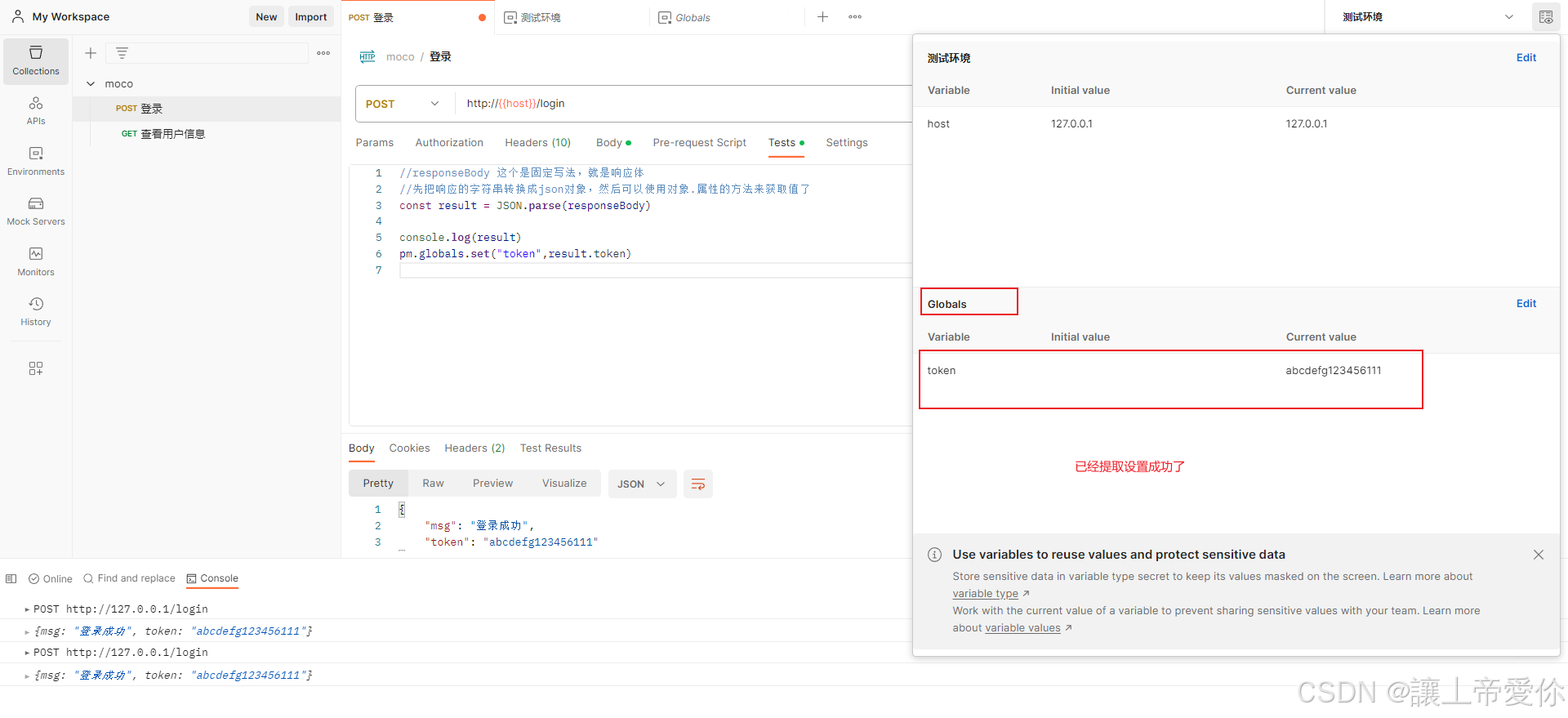Select the Pretty response view
This screenshot has height=718, width=1568.
tap(378, 484)
